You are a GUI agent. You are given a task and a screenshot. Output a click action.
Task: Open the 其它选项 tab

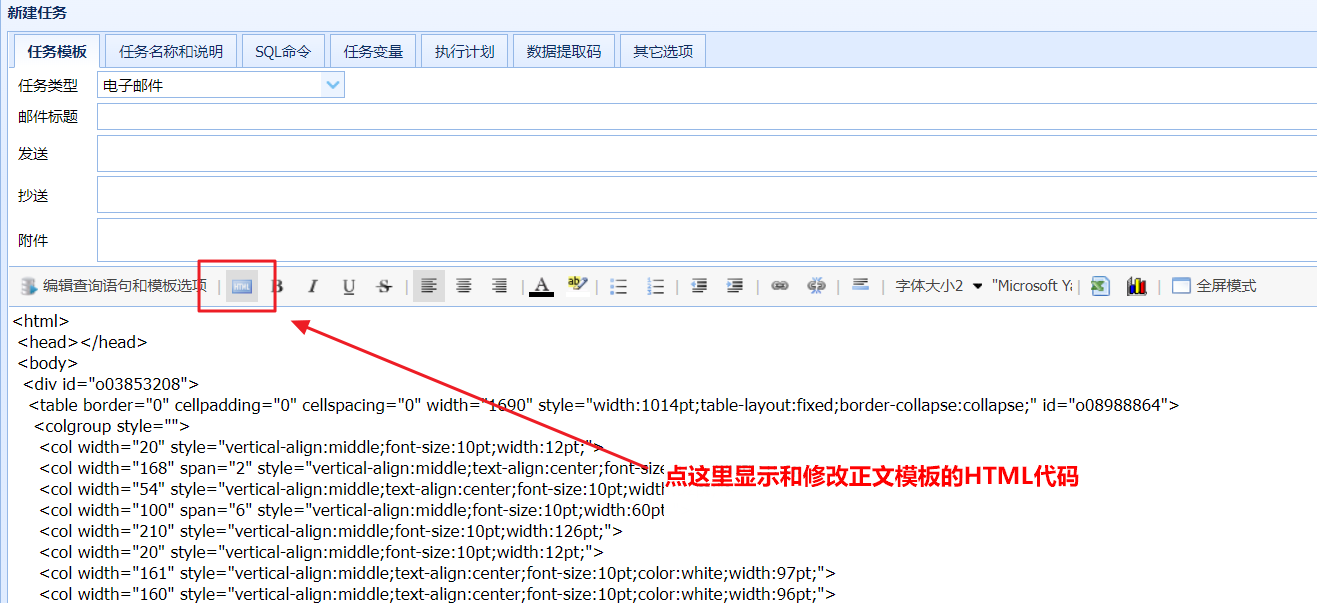click(x=663, y=51)
